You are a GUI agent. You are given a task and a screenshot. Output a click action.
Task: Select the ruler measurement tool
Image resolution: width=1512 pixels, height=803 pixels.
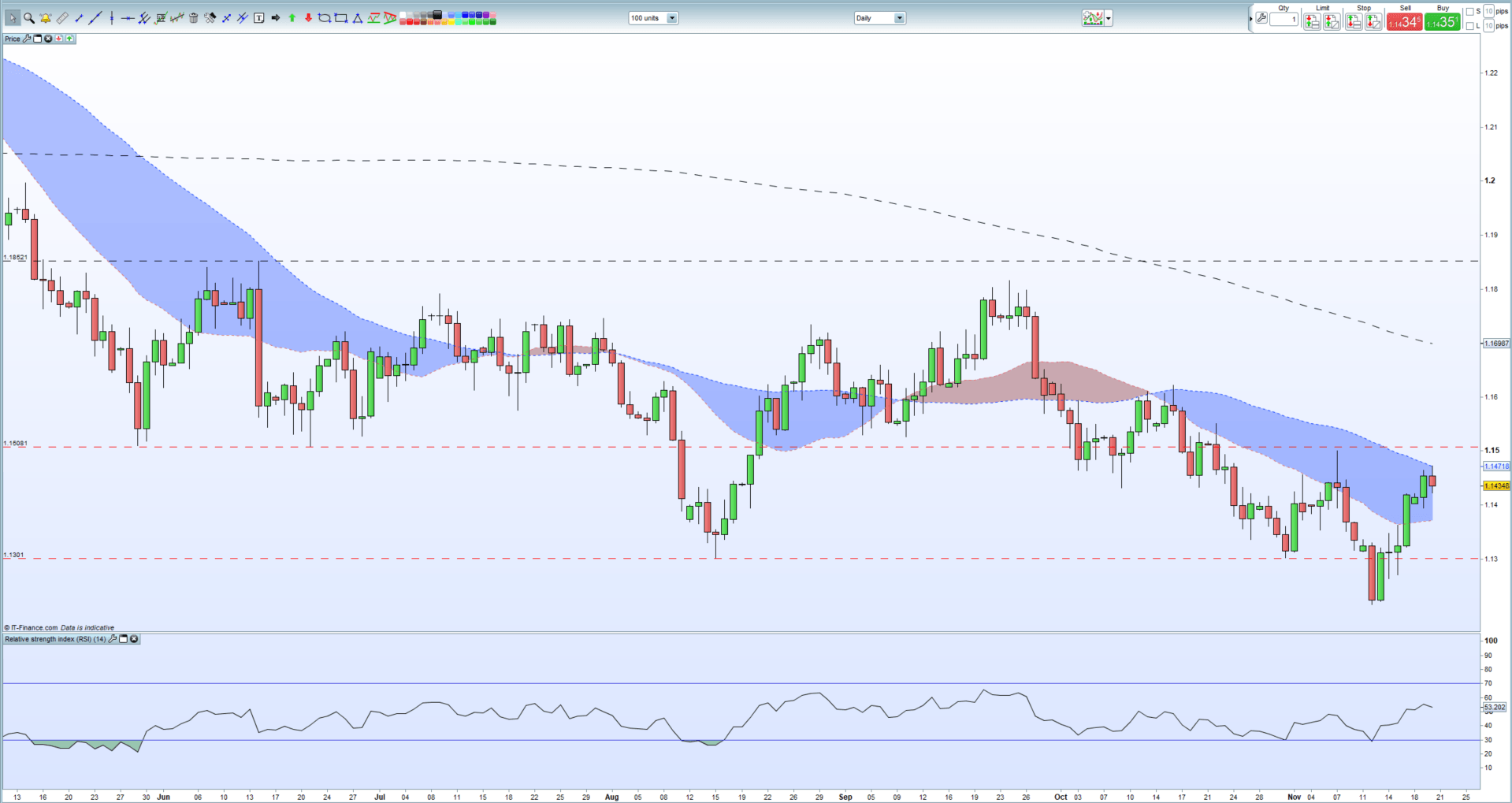point(62,18)
